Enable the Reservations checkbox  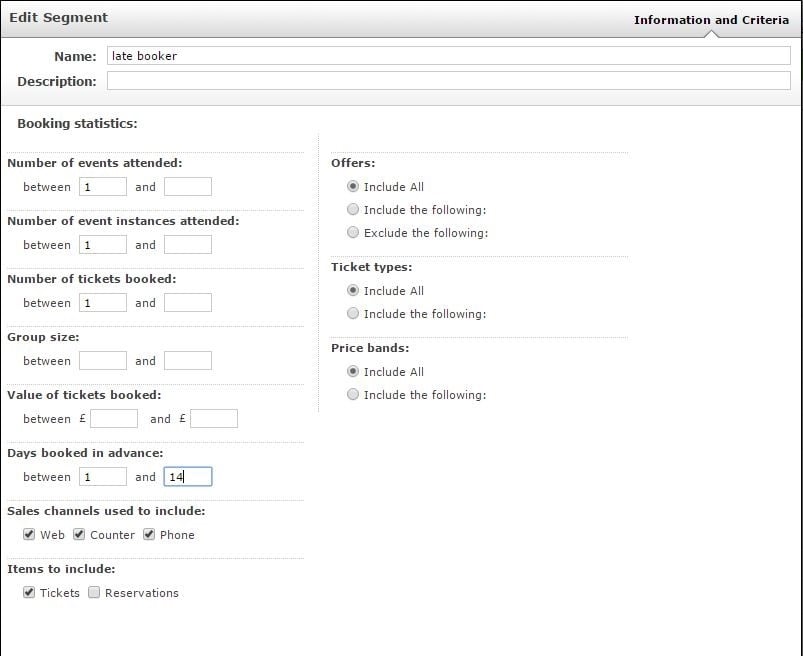click(x=94, y=592)
